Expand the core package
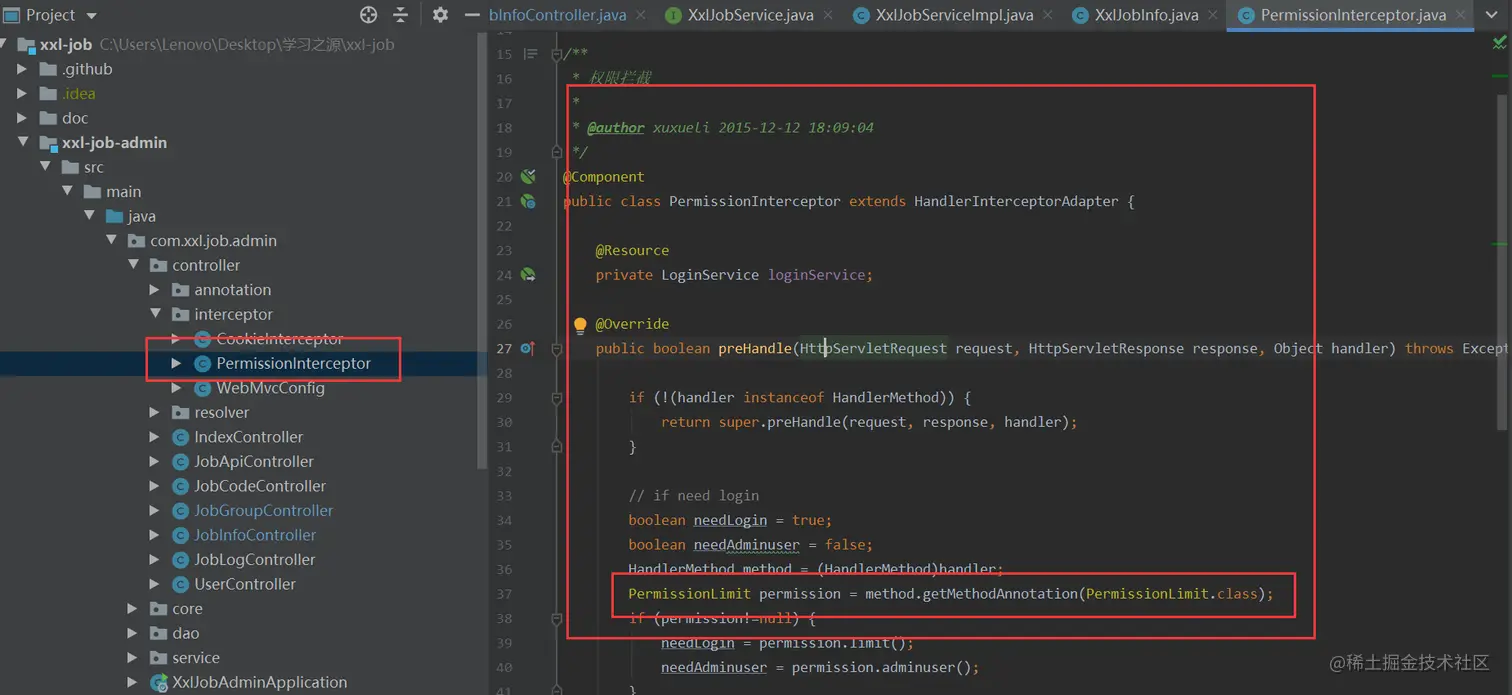The image size is (1512, 695). coord(133,608)
